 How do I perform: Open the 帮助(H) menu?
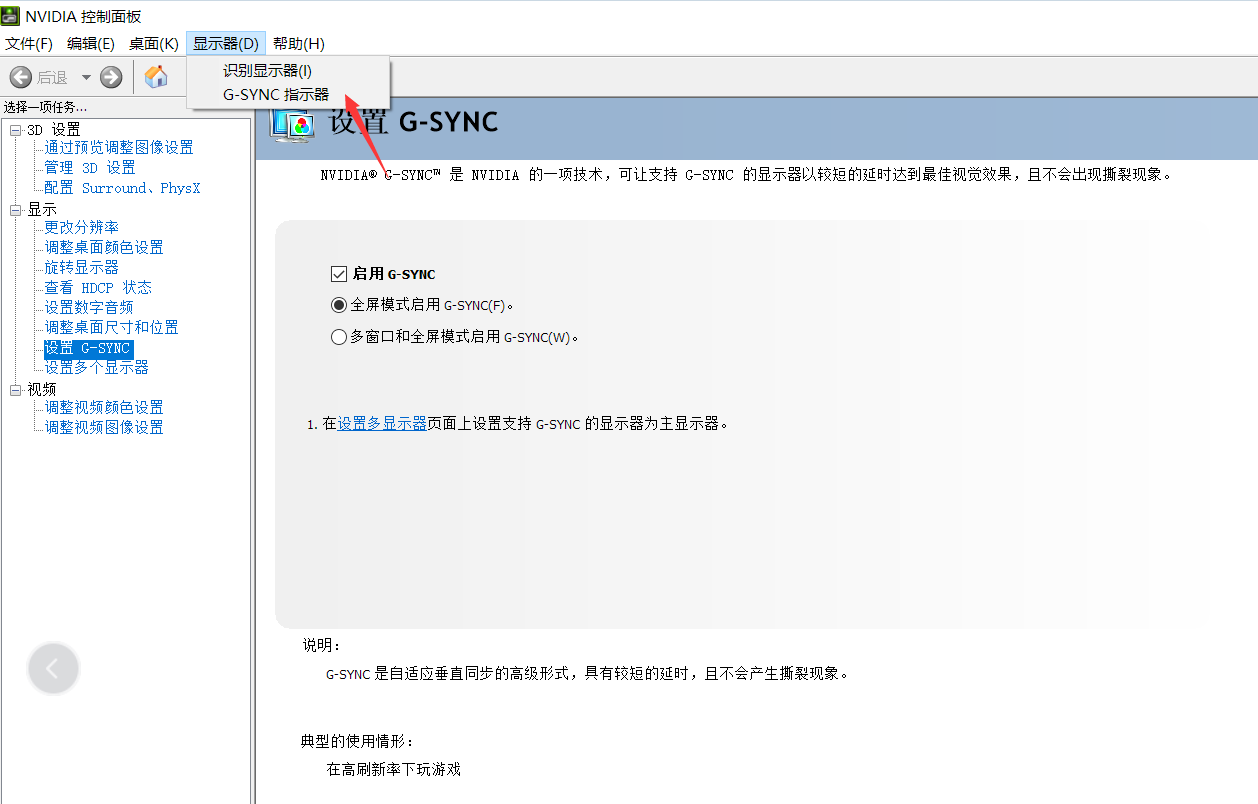click(x=299, y=44)
